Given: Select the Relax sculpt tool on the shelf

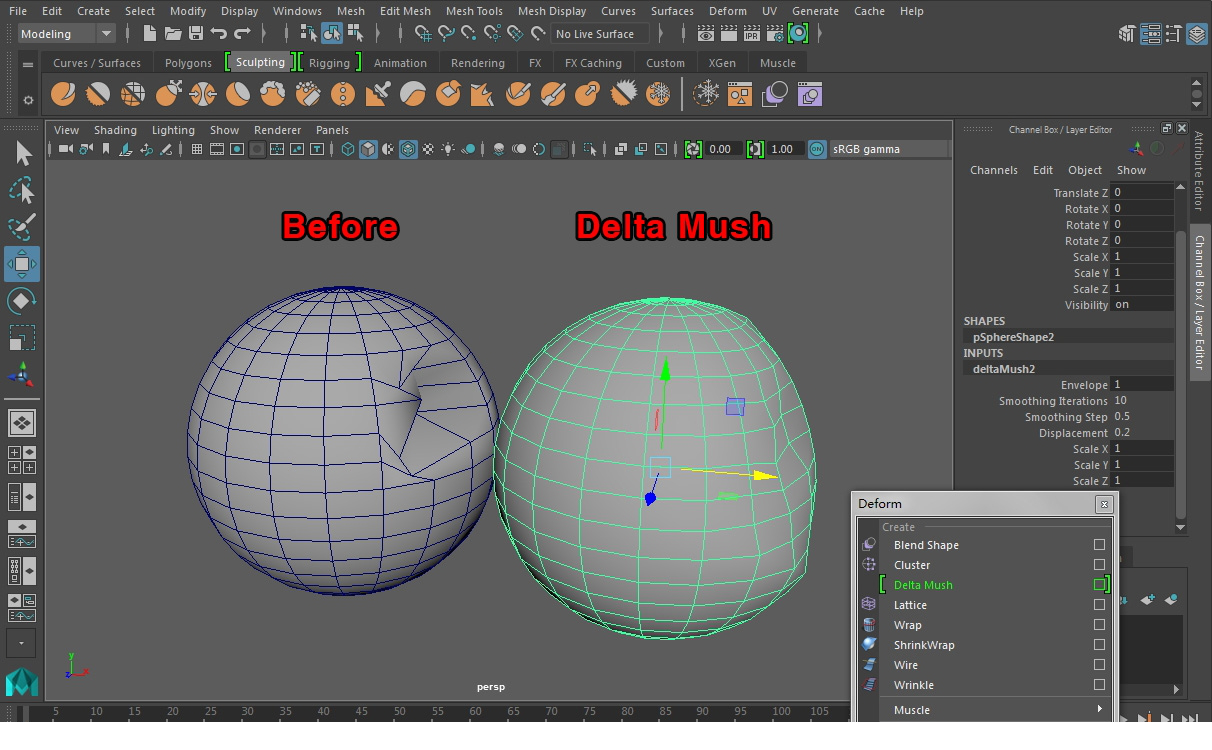Looking at the screenshot, I should 133,94.
